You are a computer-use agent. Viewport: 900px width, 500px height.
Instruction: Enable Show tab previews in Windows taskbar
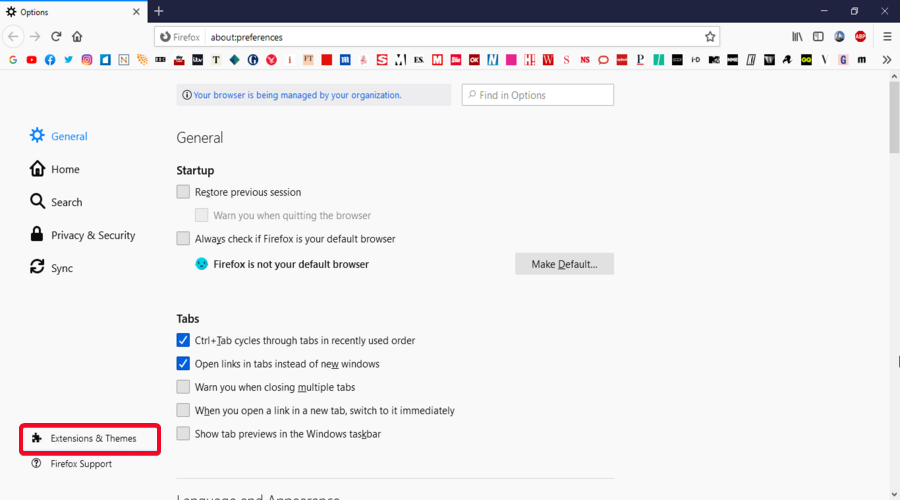pos(183,434)
